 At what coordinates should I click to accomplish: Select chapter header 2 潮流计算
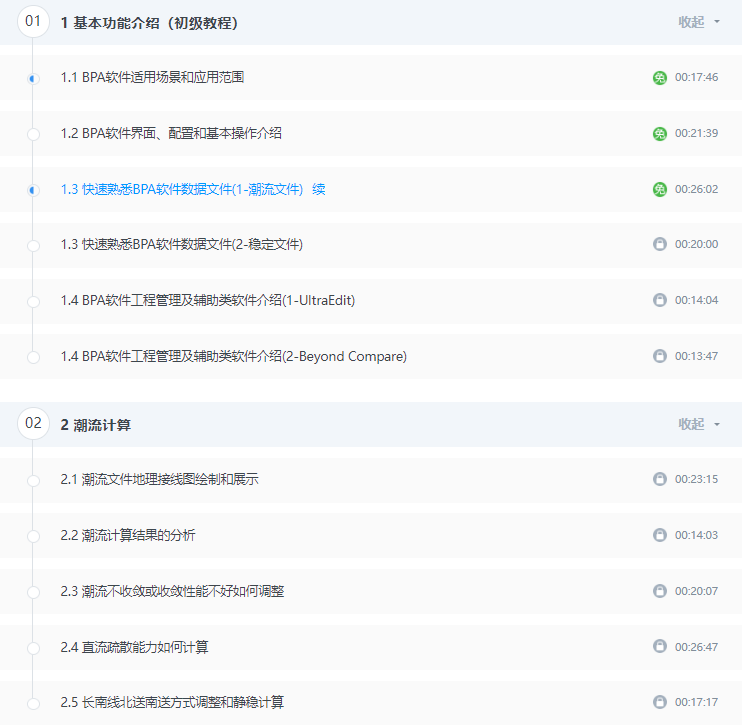click(x=96, y=425)
